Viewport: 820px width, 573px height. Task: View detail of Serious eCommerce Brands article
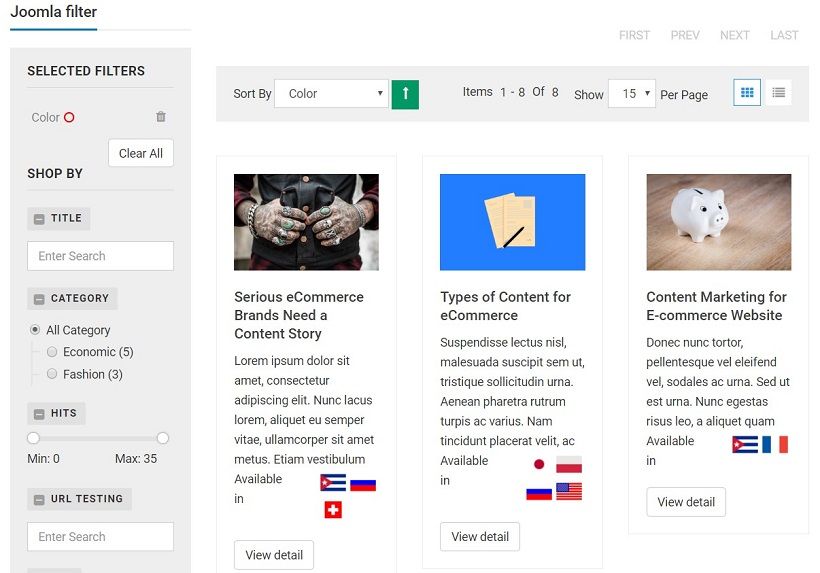pos(274,555)
